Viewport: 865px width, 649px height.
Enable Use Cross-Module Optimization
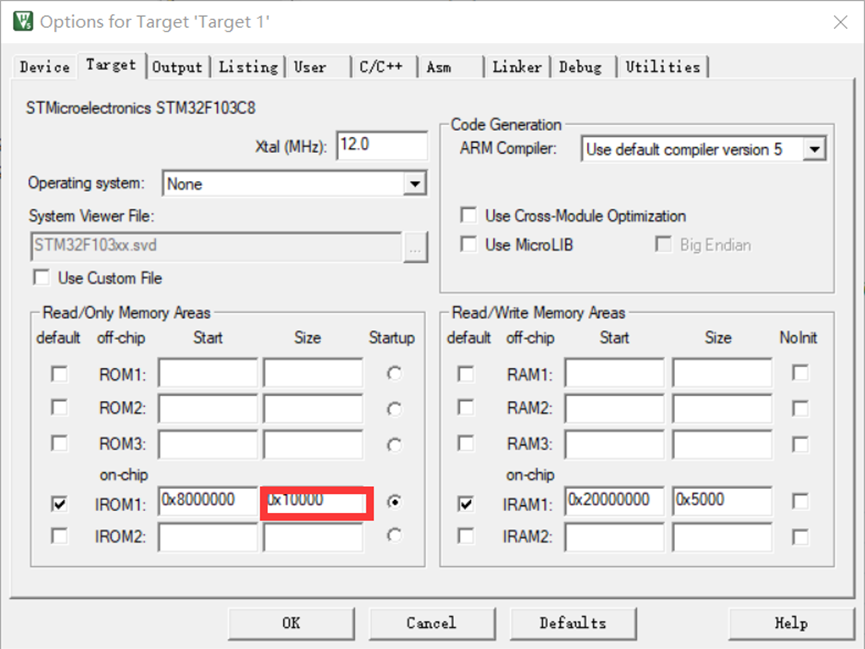468,215
